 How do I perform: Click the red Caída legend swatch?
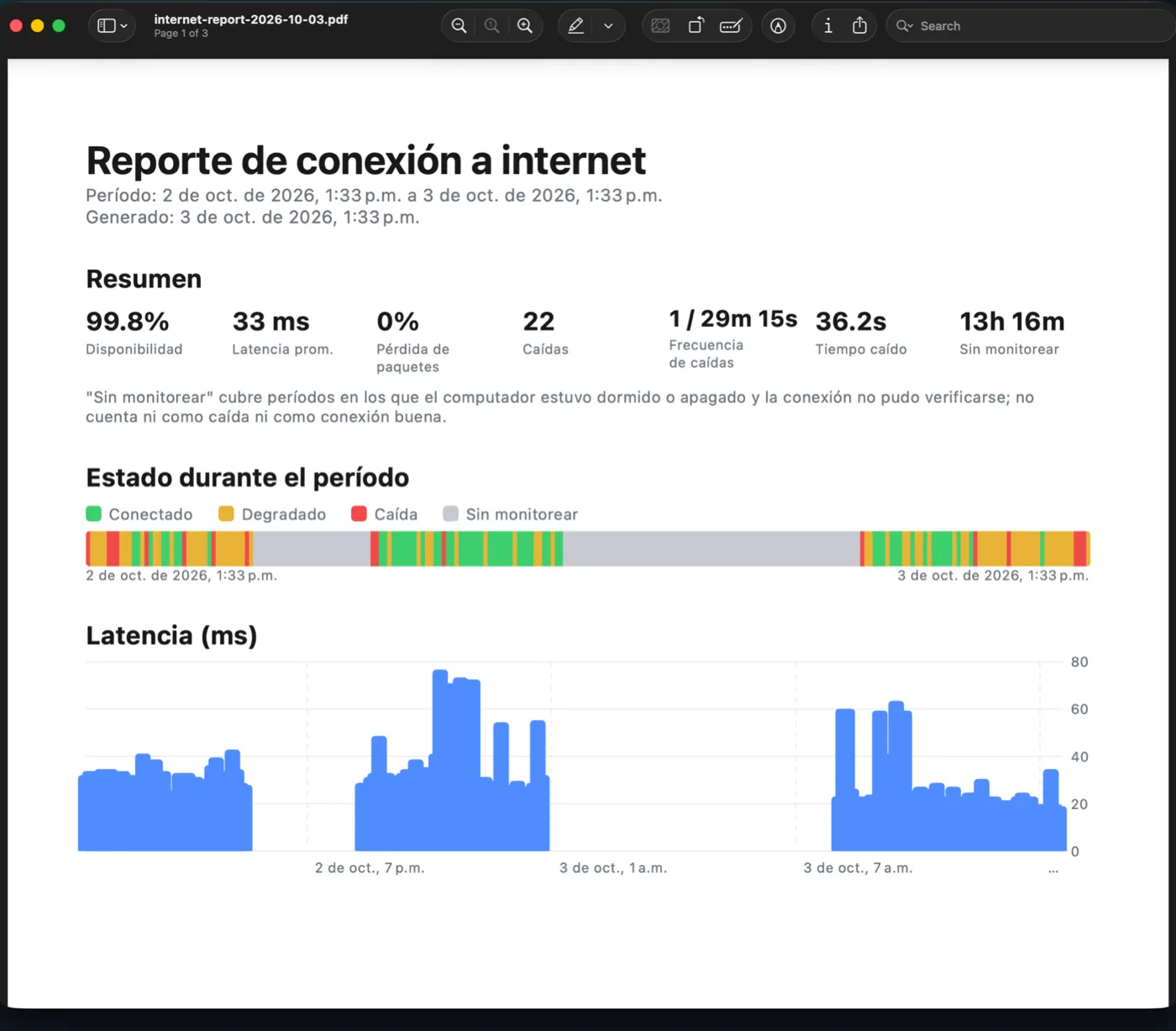359,513
